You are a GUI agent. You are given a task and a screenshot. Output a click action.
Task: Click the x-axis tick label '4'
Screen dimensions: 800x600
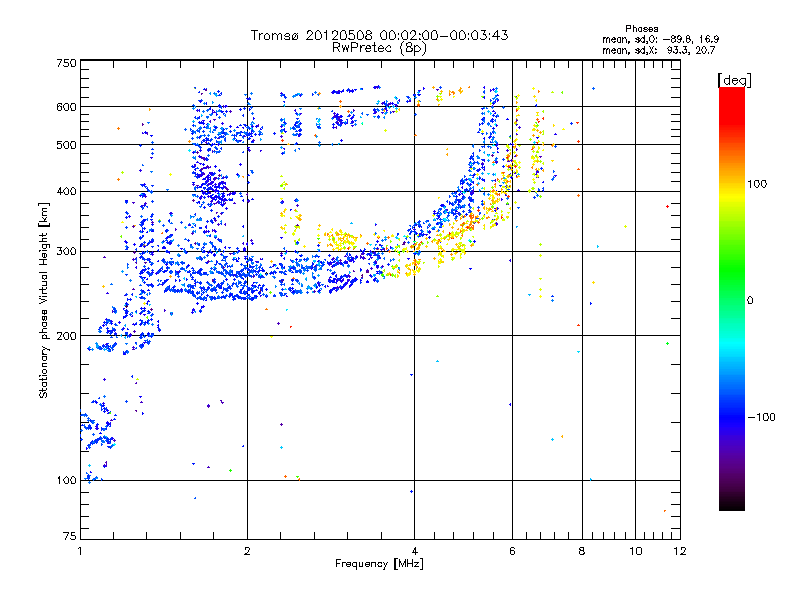point(414,551)
